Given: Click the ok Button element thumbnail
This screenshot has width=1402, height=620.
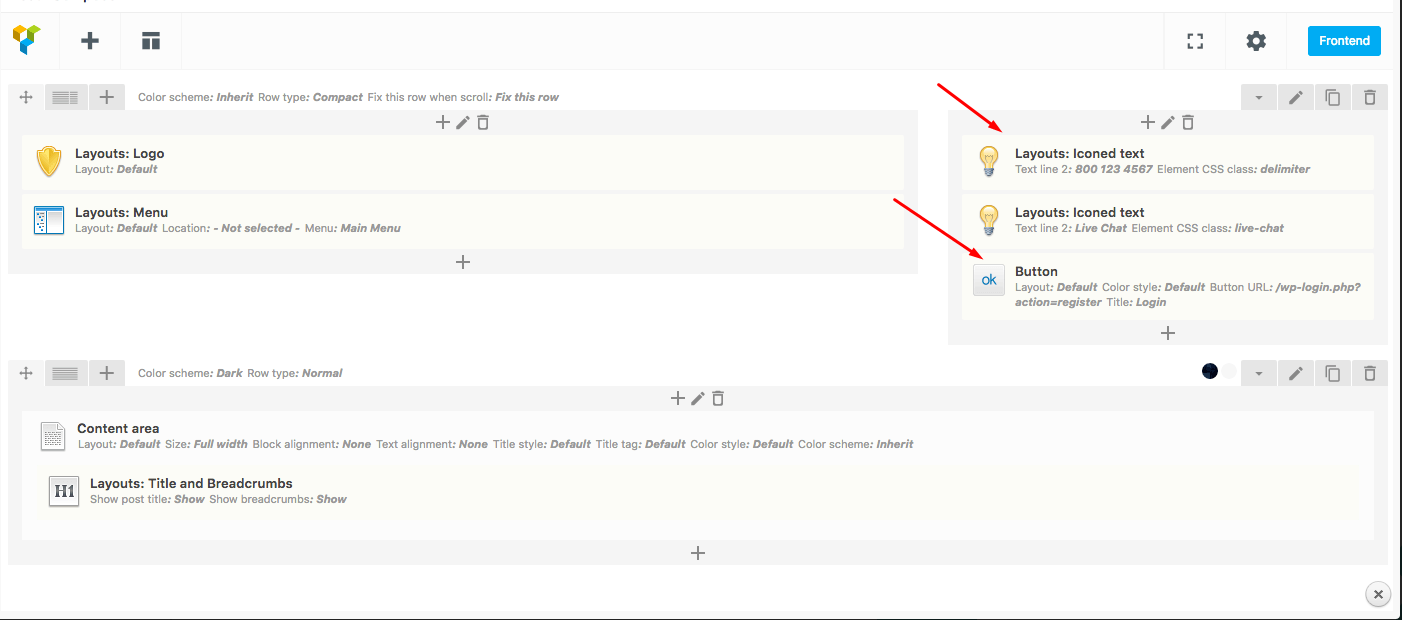Looking at the screenshot, I should 989,280.
